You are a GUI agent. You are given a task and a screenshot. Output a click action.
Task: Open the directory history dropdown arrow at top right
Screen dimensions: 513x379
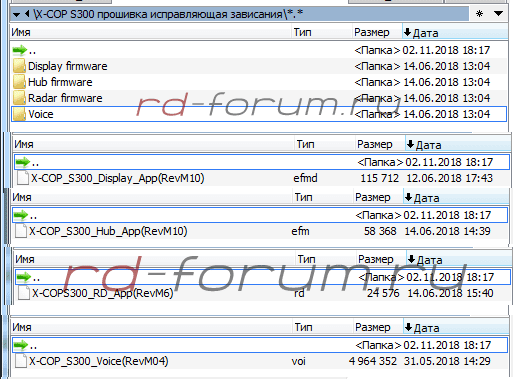pos(498,14)
